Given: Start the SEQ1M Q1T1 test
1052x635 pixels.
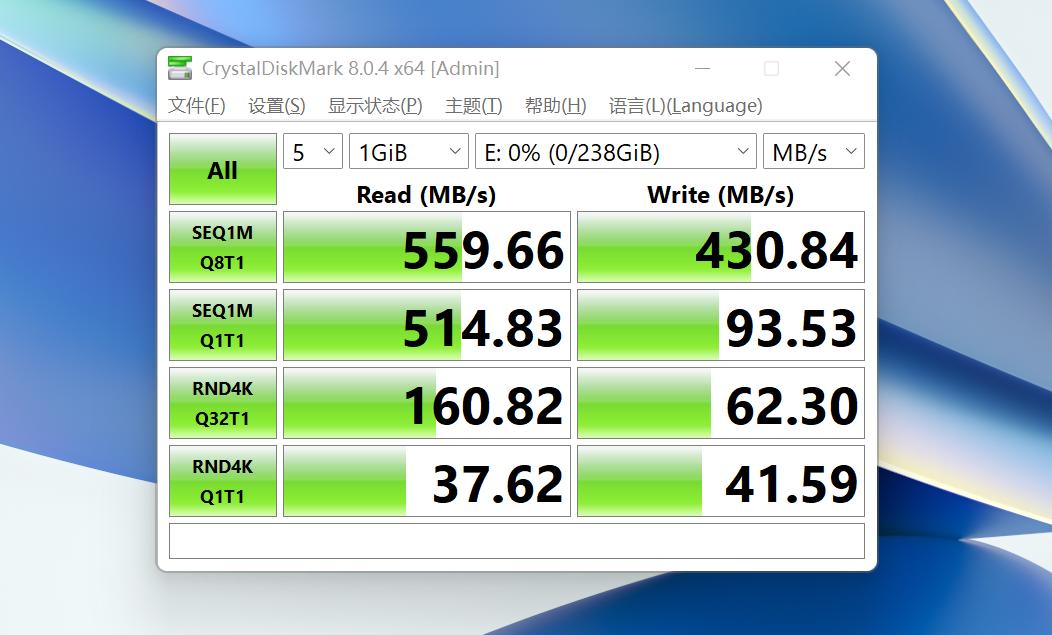Looking at the screenshot, I should click(x=223, y=325).
